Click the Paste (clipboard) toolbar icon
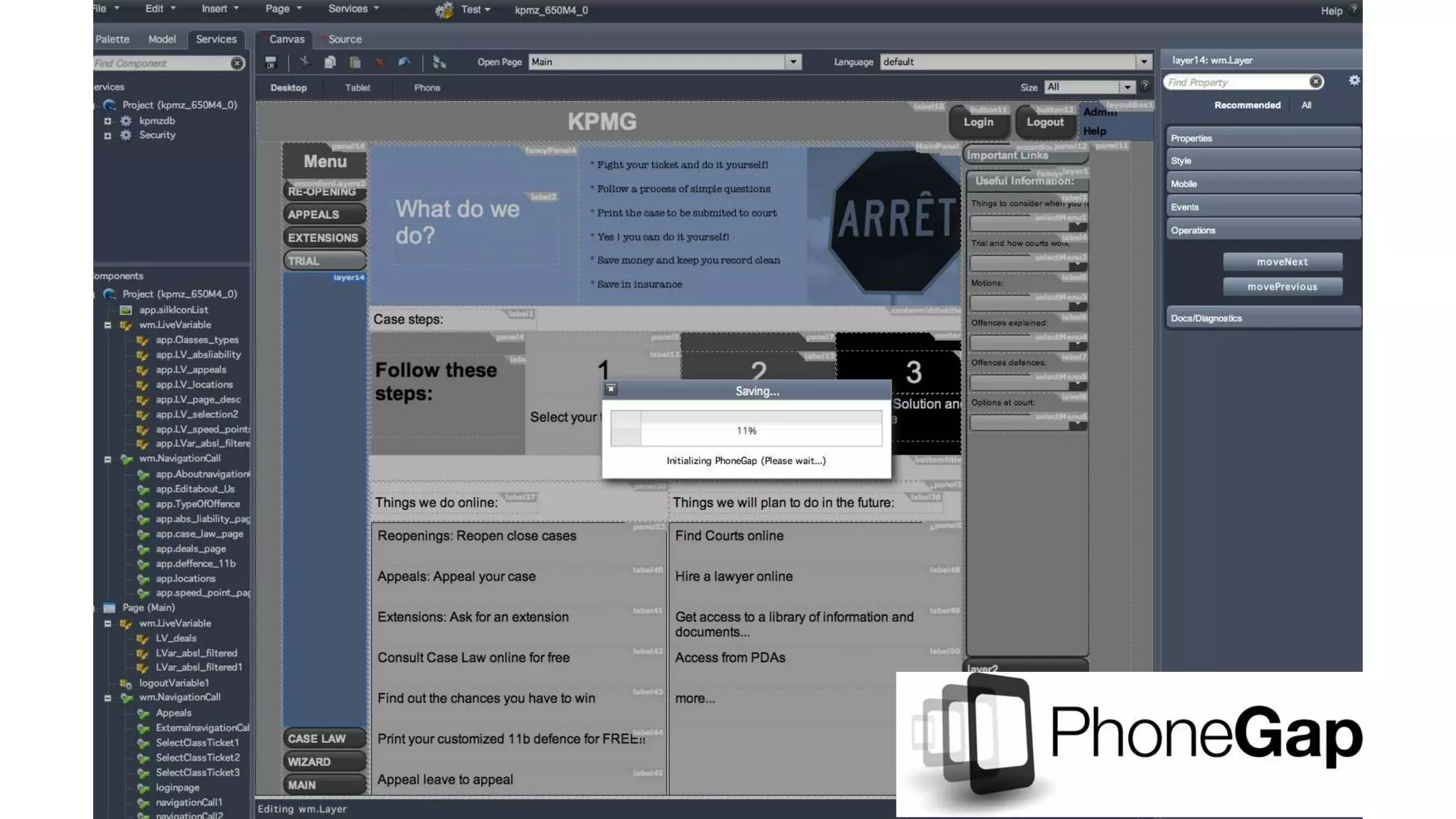 click(x=355, y=63)
